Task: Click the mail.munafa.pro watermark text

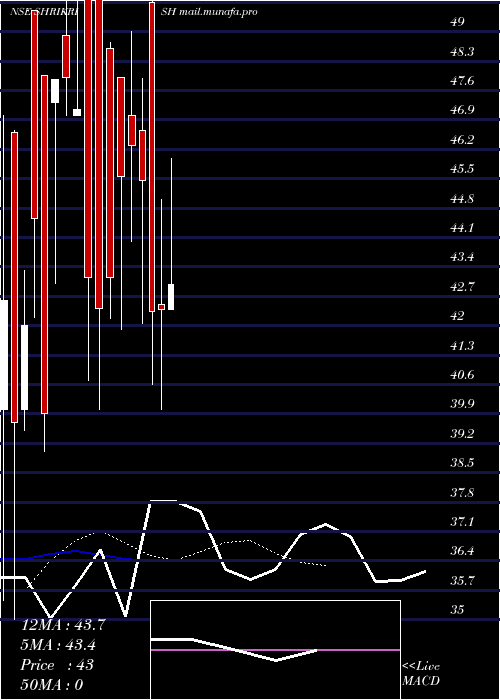Action: click(218, 12)
